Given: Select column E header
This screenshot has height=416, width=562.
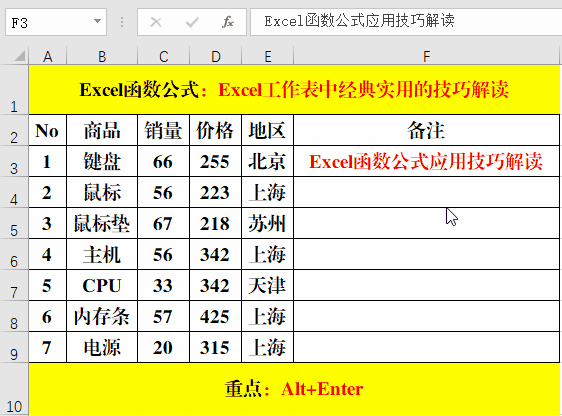Looking at the screenshot, I should pyautogui.click(x=268, y=56).
